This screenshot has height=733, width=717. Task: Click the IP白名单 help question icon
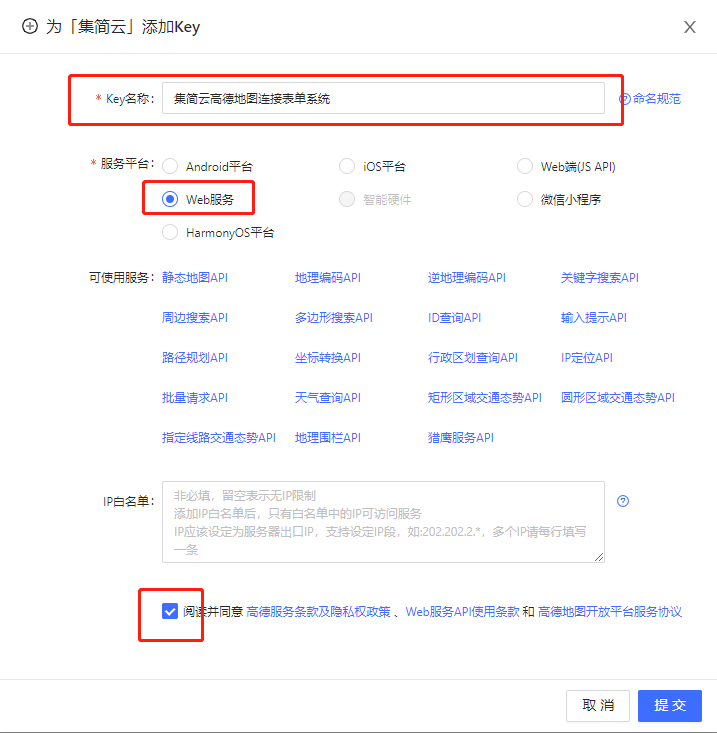click(623, 501)
